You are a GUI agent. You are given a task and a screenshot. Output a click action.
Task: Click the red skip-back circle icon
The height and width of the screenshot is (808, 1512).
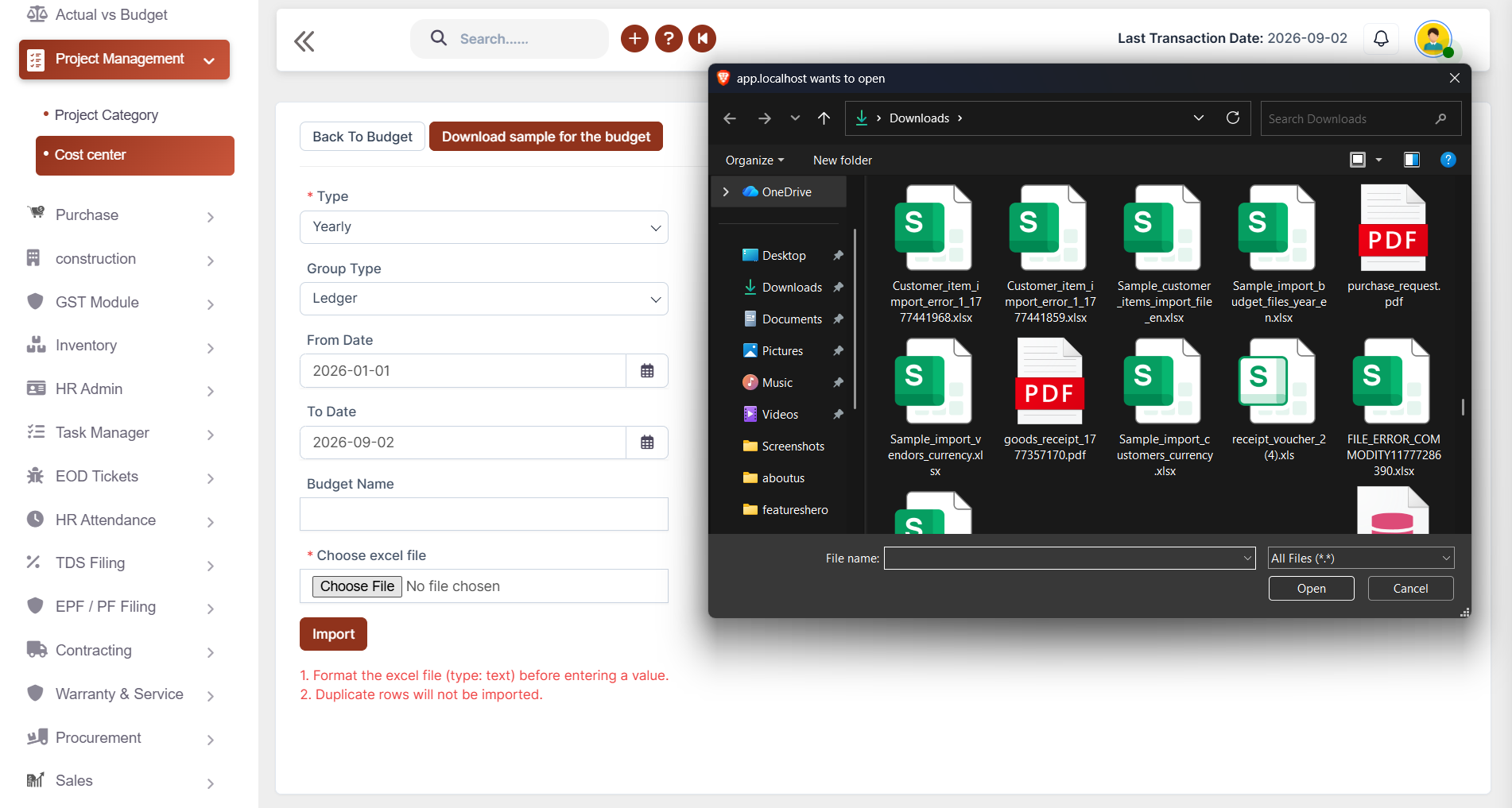point(703,38)
